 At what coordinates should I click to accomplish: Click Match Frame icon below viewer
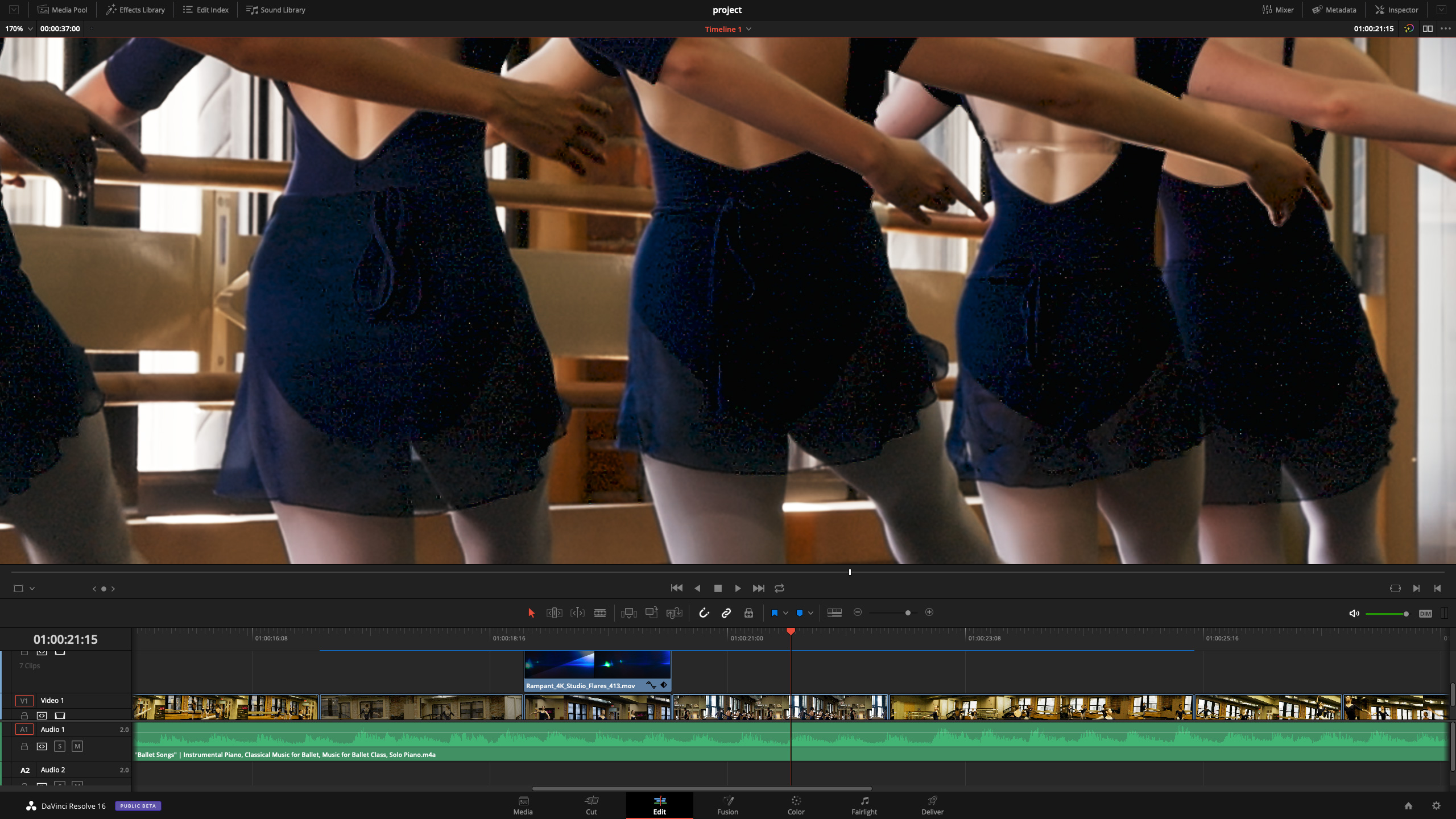pyautogui.click(x=1395, y=589)
